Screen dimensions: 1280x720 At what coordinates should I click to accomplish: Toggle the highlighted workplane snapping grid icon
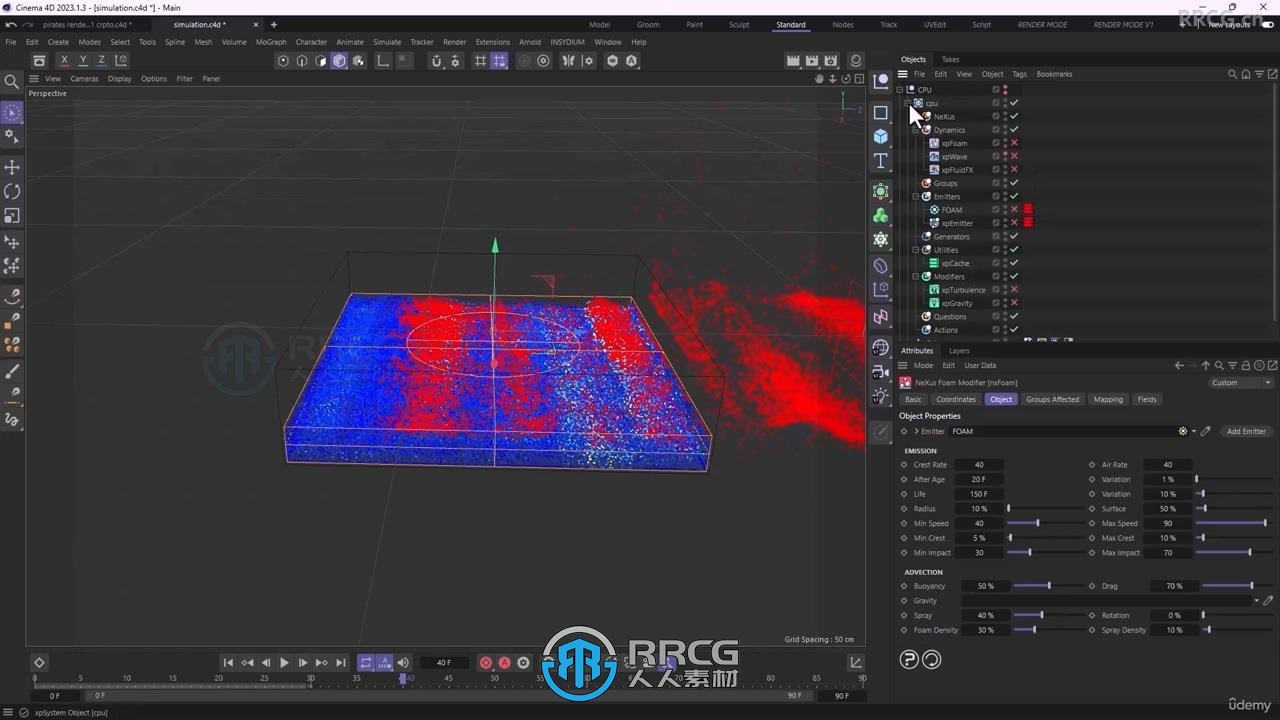click(499, 61)
